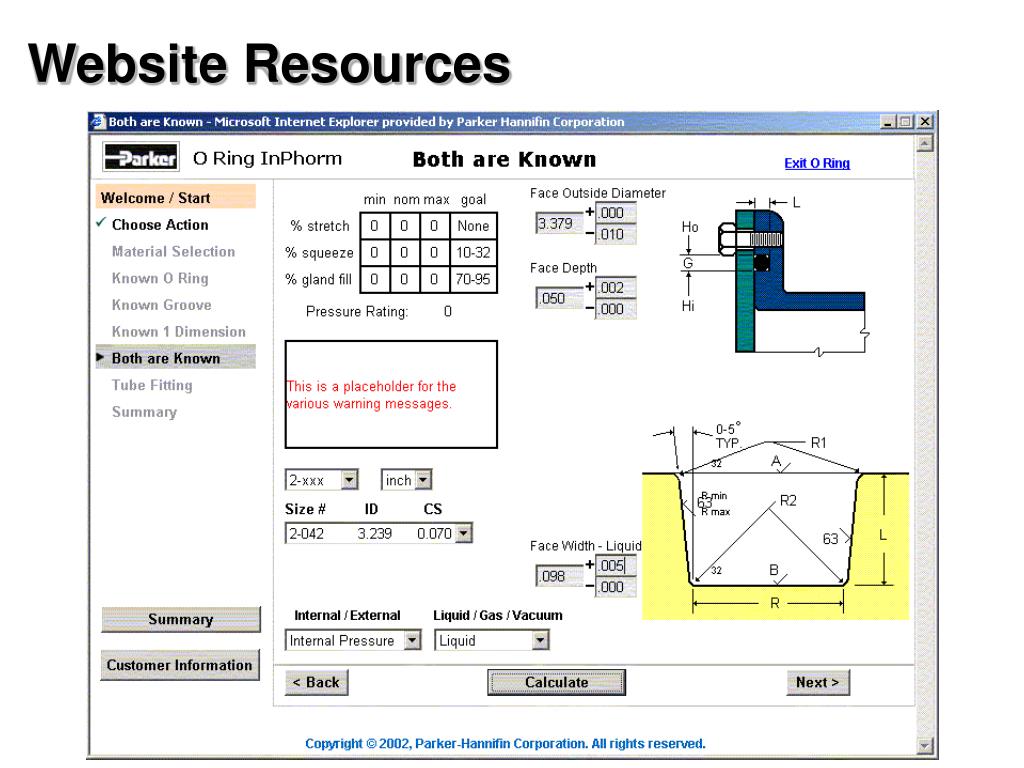Click % stretch goal None cell
Viewport: 1024px width, 768px height.
click(473, 226)
